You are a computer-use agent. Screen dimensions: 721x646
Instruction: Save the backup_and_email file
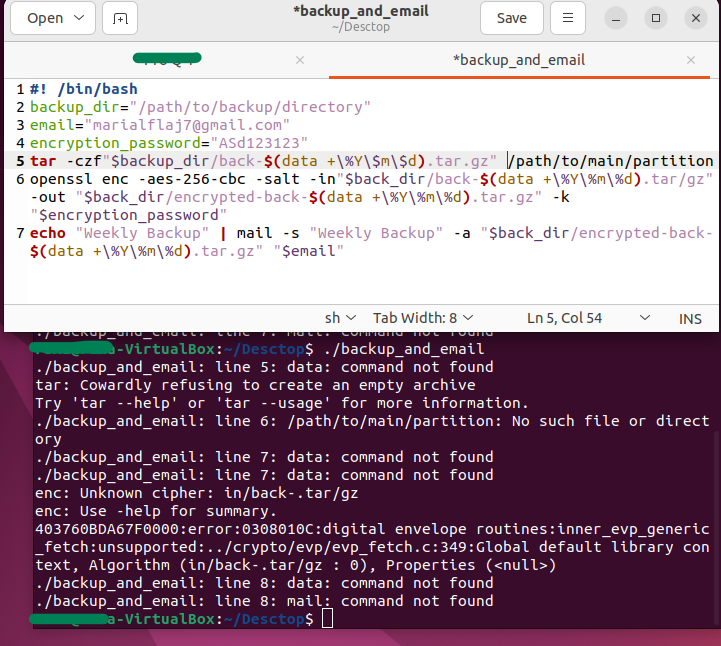(512, 18)
